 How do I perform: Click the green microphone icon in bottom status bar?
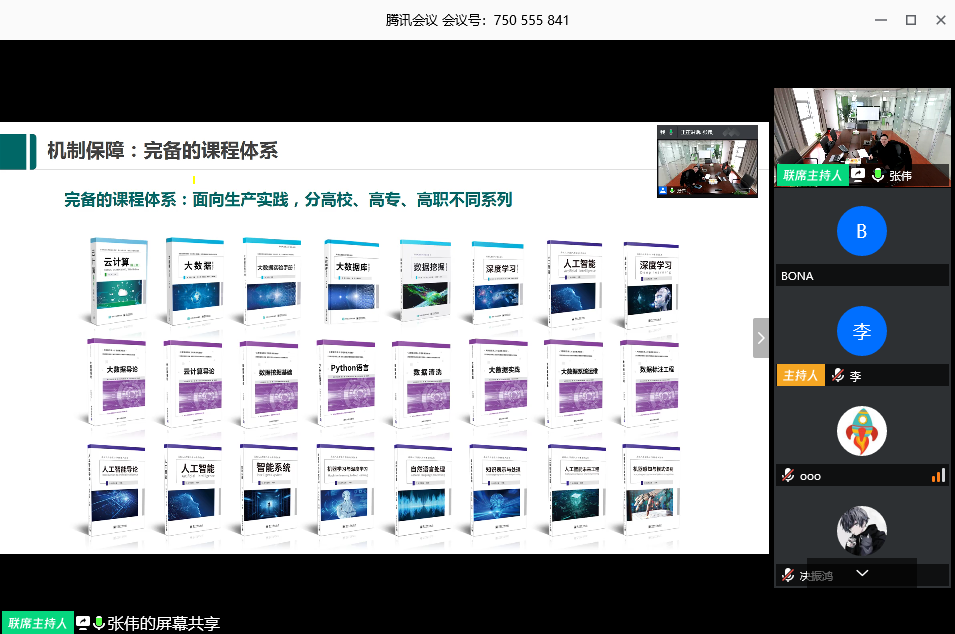tap(99, 623)
